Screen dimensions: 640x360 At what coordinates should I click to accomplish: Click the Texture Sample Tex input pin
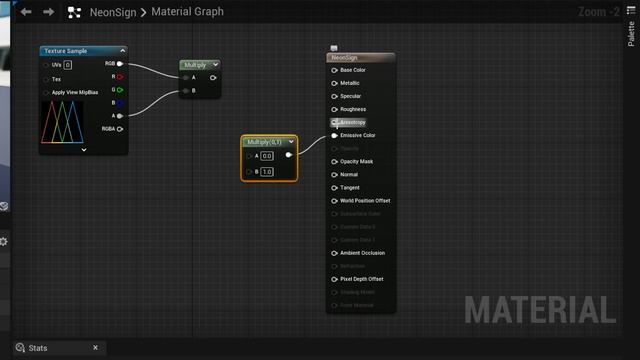46,80
